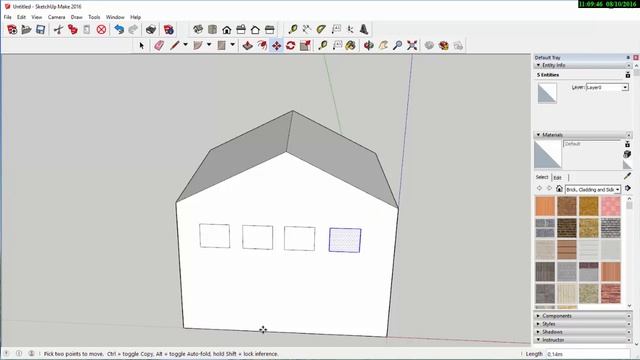
Task: Open materials Details arrow button
Action: [628, 188]
